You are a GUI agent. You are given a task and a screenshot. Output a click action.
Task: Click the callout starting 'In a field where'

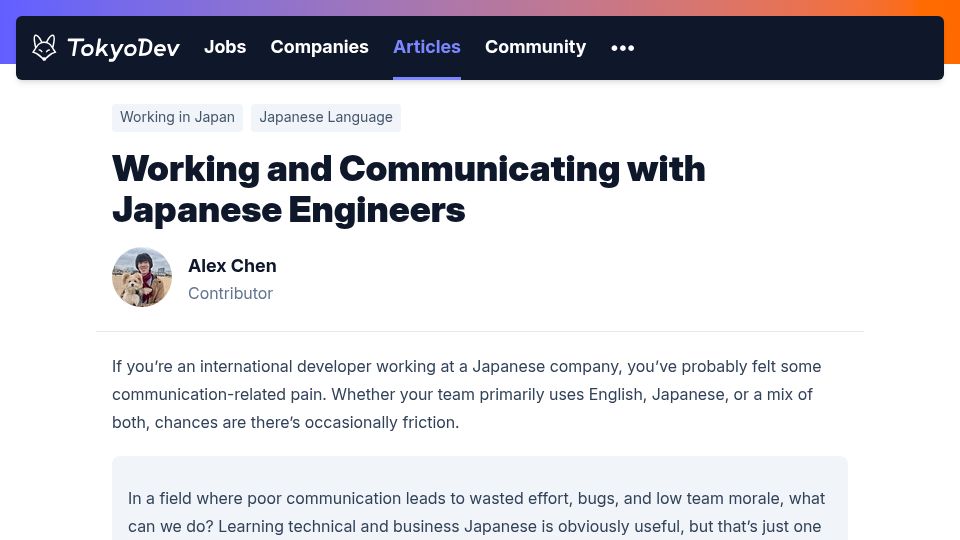click(480, 498)
